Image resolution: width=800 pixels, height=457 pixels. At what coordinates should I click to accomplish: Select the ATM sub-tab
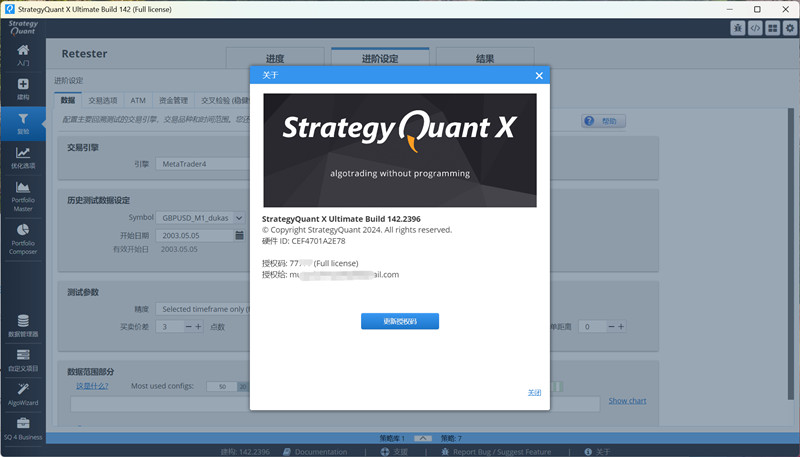coord(138,100)
